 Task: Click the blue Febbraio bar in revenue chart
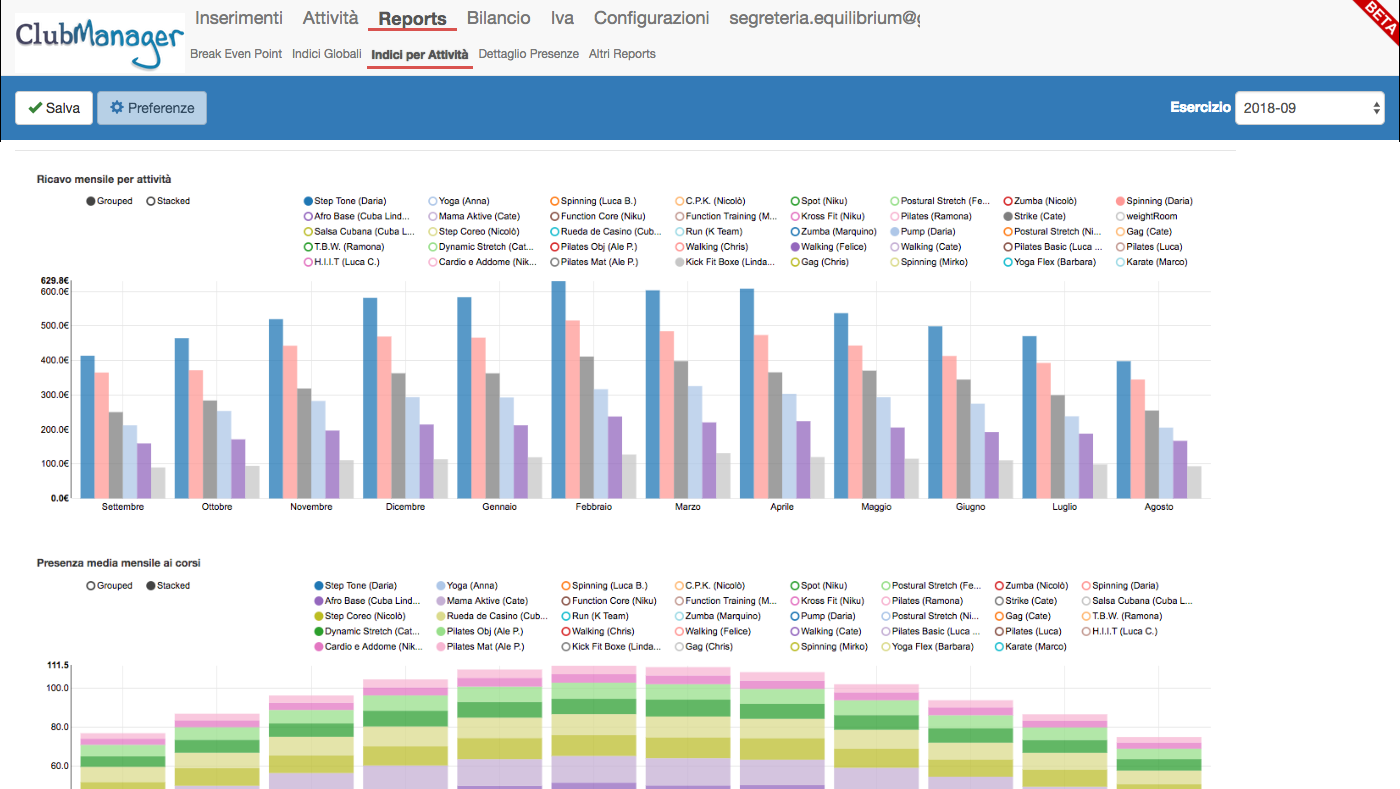558,390
